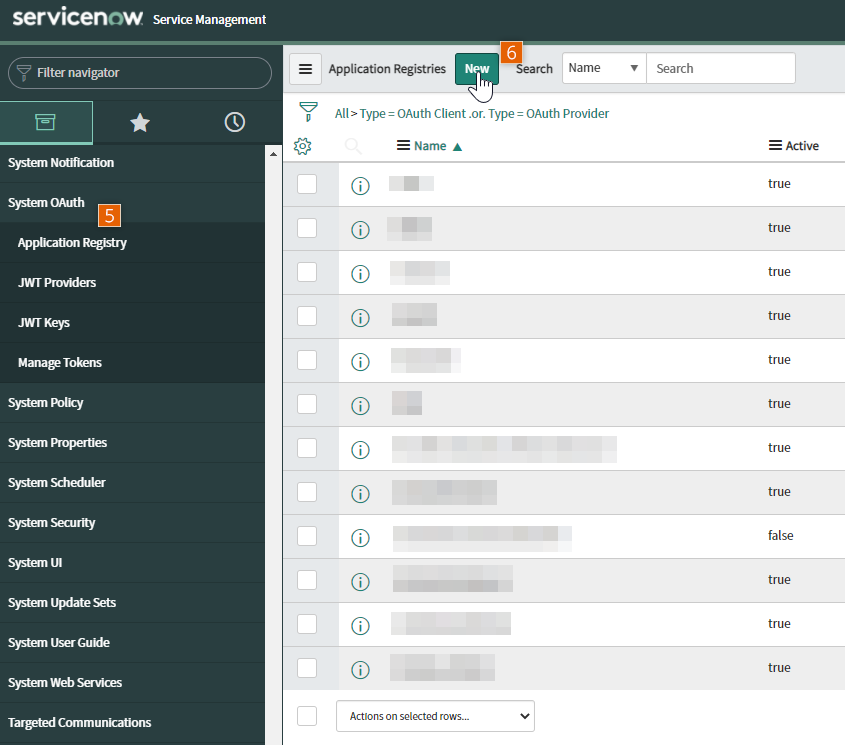Expand System Web Services in navigator
Viewport: 845px width, 745px height.
[x=65, y=682]
